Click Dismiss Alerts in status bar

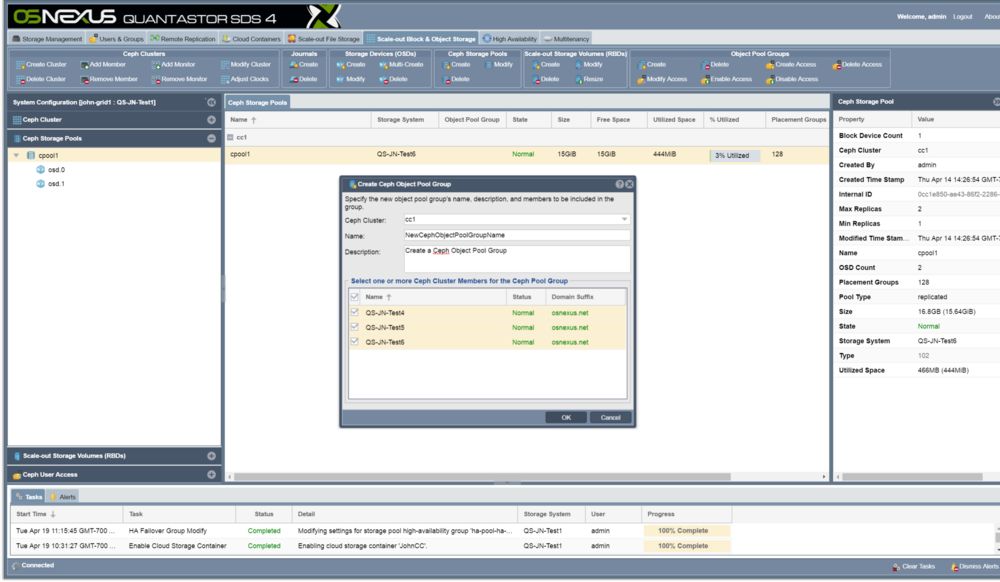(x=974, y=567)
